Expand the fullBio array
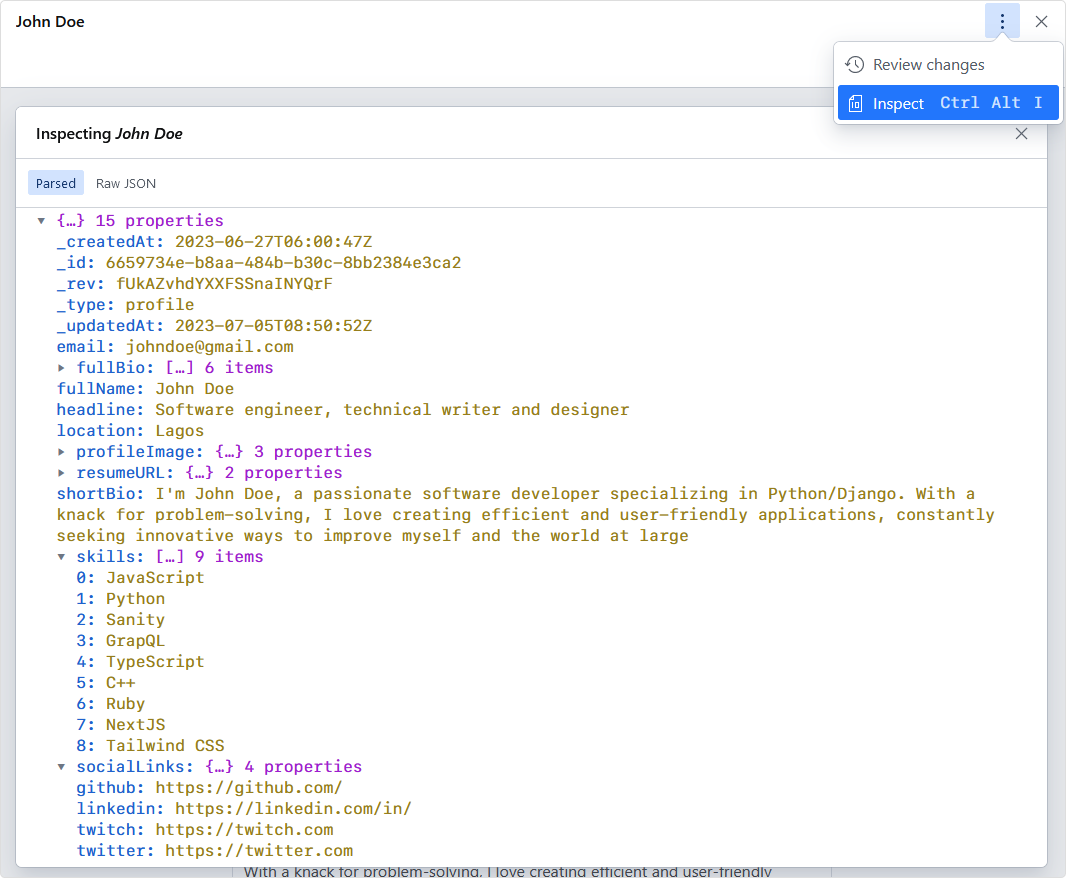1066x878 pixels. click(x=61, y=368)
